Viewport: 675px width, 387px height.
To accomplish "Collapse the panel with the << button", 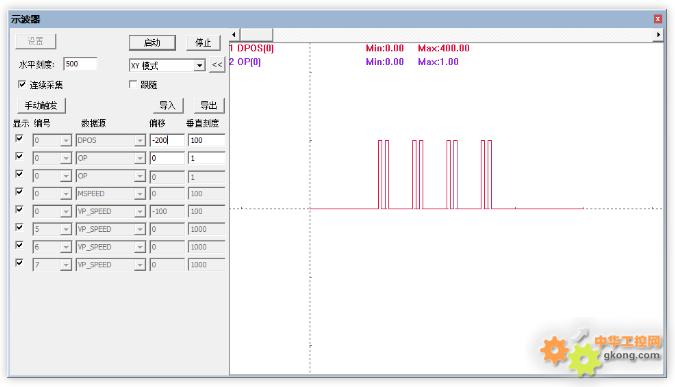I will (x=217, y=65).
